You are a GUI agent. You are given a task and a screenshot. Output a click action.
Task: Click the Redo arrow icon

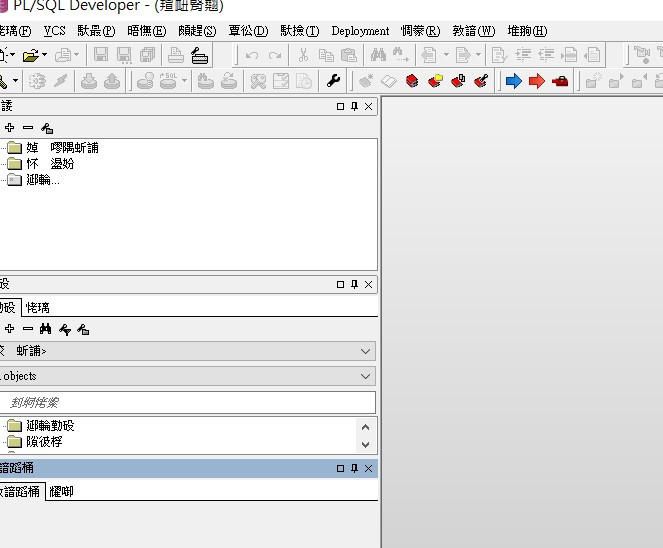click(x=275, y=55)
